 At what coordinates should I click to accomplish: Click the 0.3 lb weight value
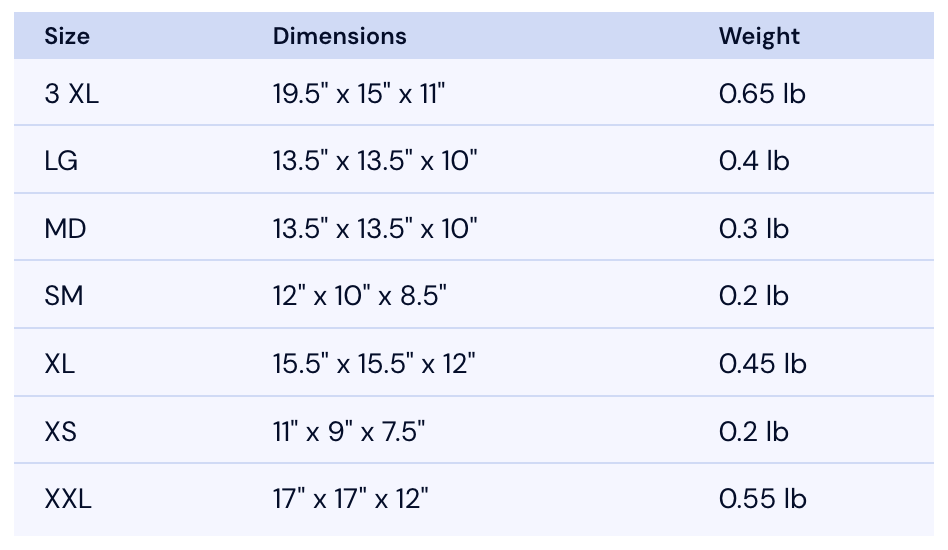(x=754, y=228)
